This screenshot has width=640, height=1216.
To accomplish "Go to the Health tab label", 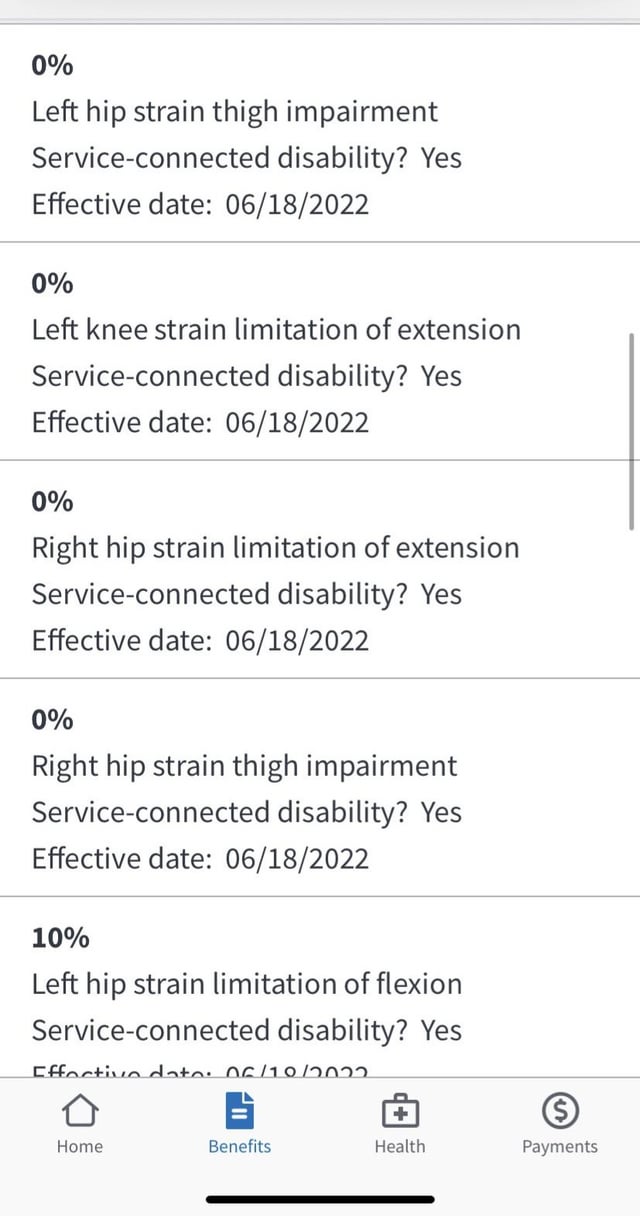I will [x=400, y=1147].
